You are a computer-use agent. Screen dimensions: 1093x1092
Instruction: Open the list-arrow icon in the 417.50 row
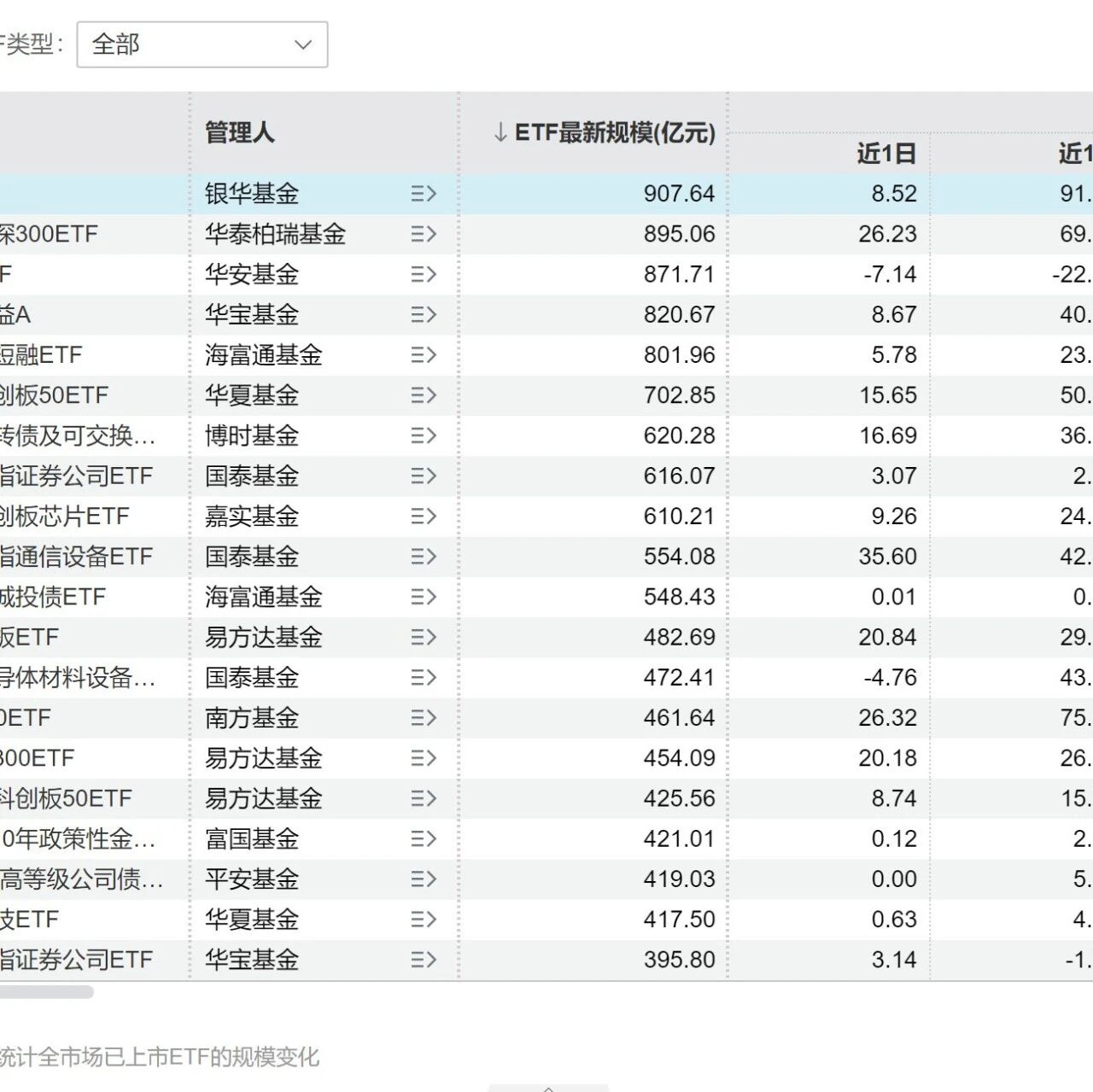[x=424, y=920]
